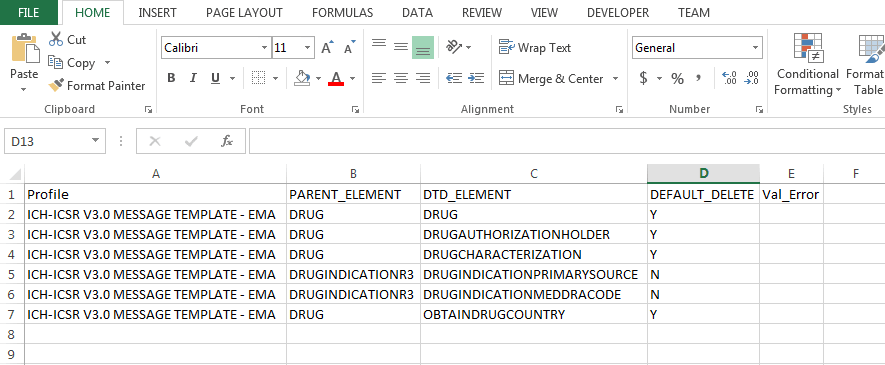Click into the formula bar
The height and width of the screenshot is (365, 885).
(567, 141)
